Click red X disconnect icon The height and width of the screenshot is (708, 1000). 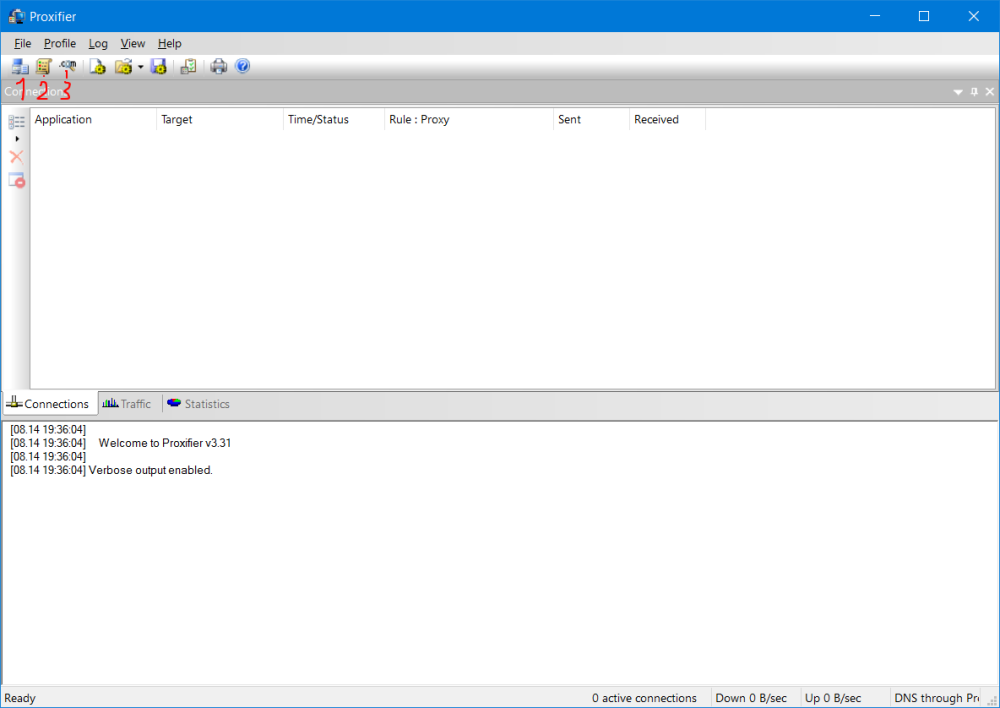[17, 157]
